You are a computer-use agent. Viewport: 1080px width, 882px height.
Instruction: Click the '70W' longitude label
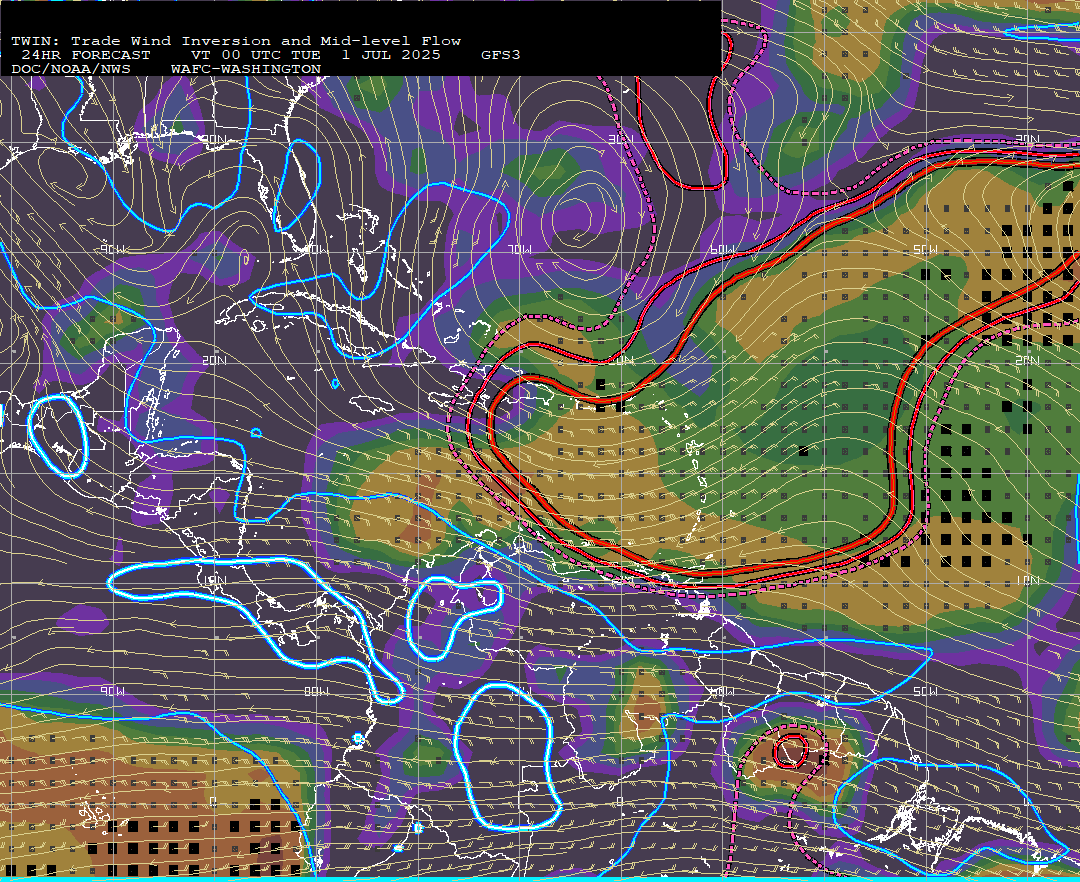520,249
